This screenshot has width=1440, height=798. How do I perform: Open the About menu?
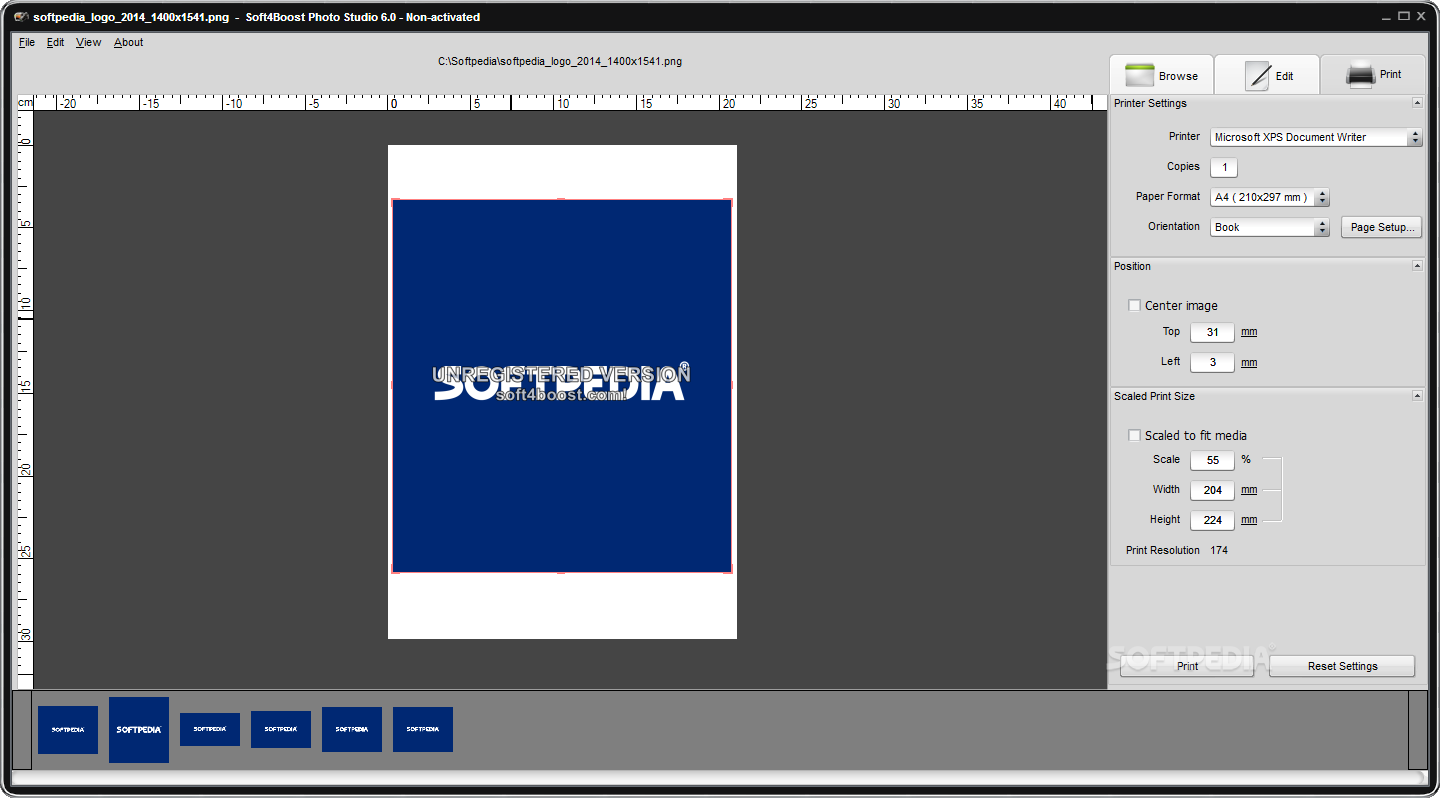[128, 42]
